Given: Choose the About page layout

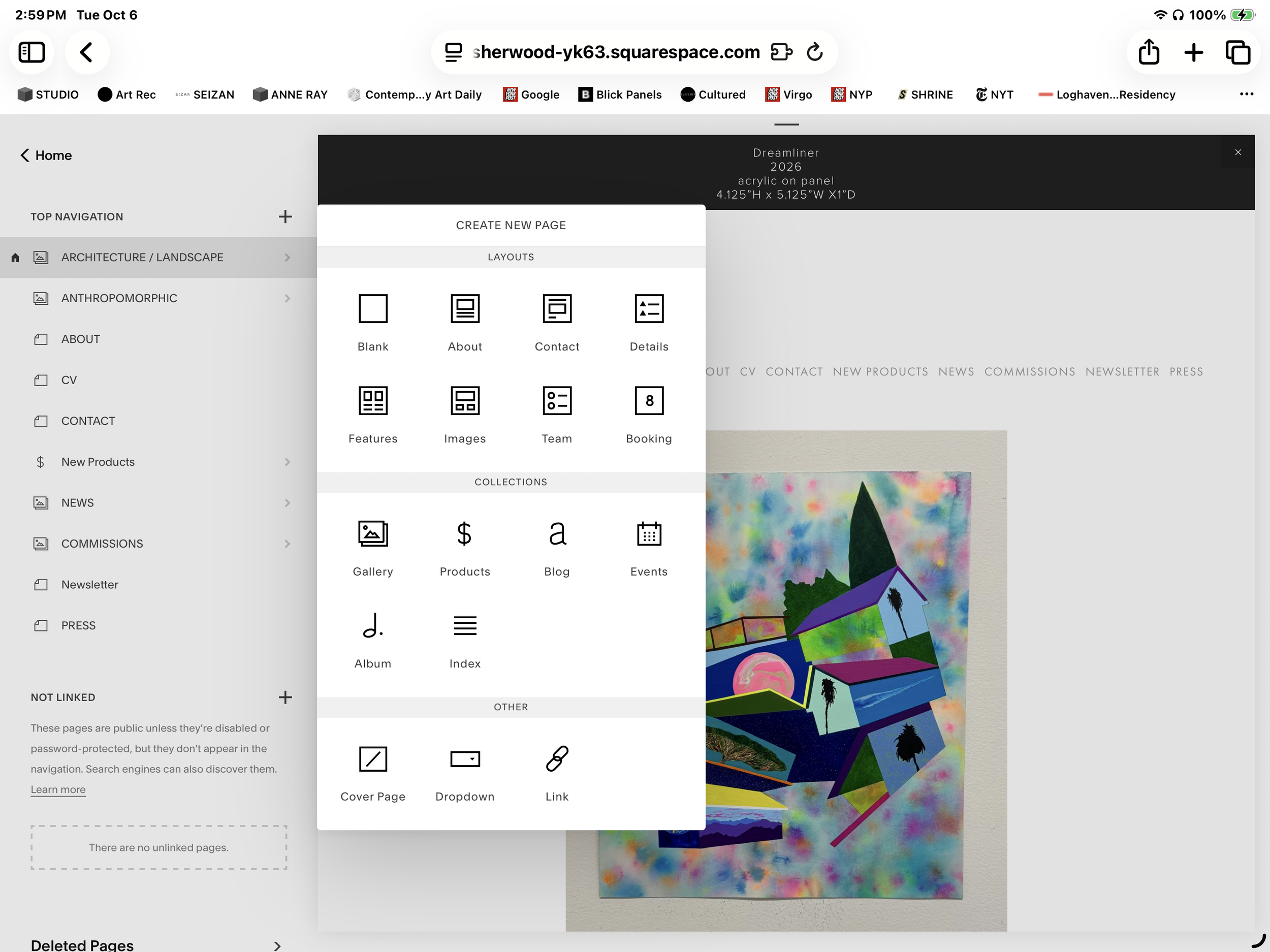Looking at the screenshot, I should (464, 322).
